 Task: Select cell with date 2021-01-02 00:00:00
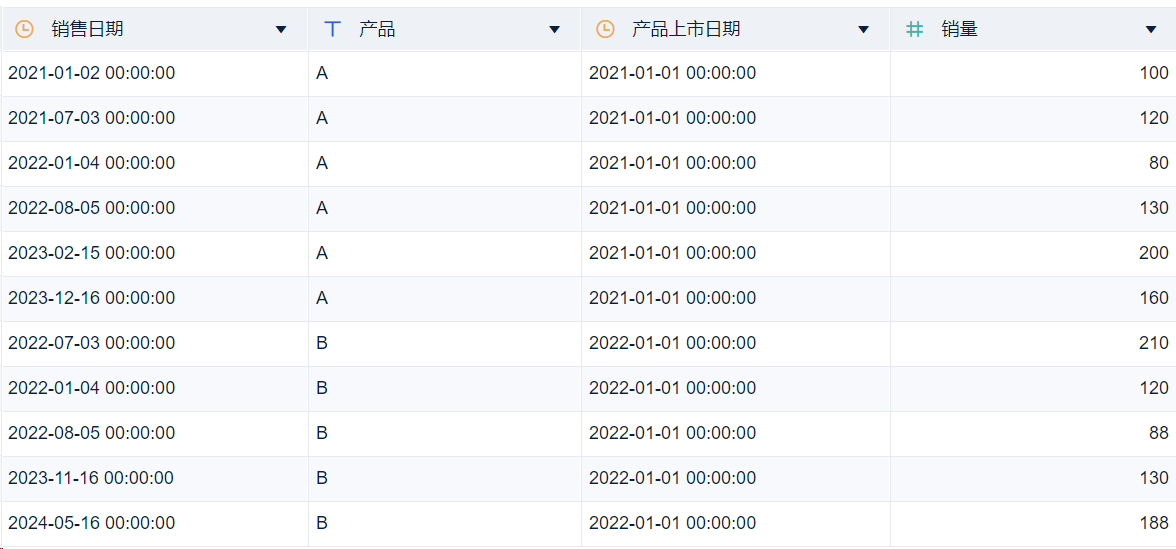click(x=92, y=73)
